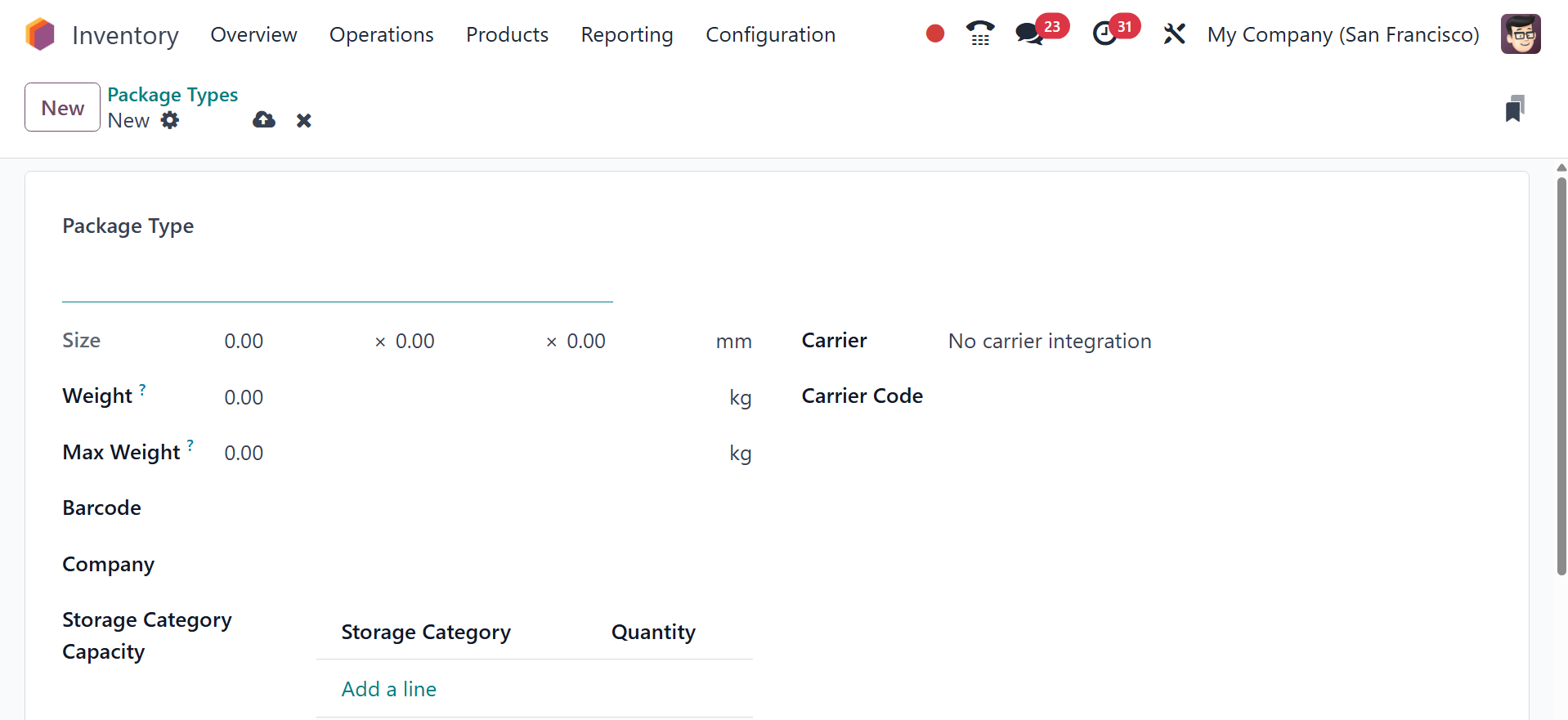Open the developer tools wrench icon
1568x720 pixels.
coord(1174,34)
